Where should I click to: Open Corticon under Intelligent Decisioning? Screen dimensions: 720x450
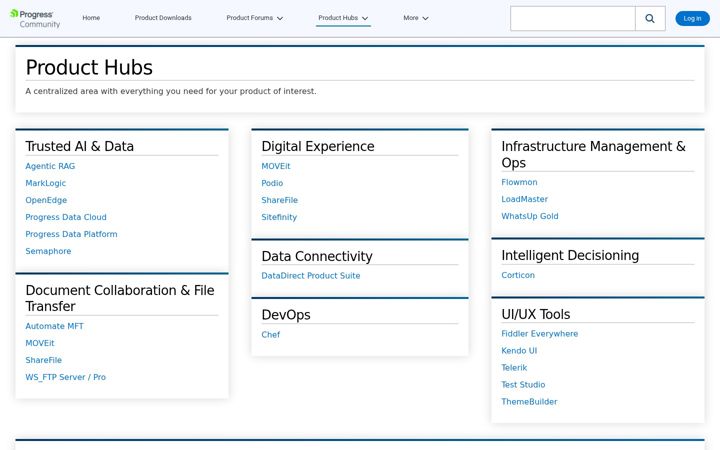click(x=518, y=276)
